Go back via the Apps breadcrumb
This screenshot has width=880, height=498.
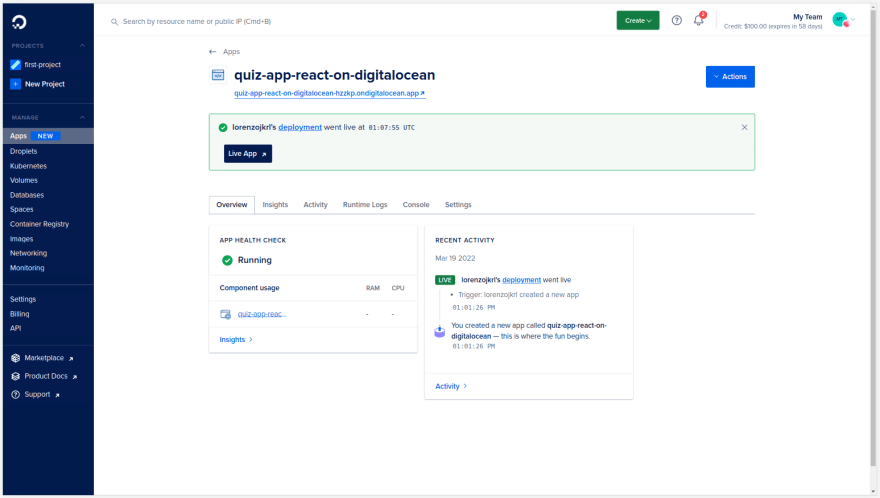click(231, 52)
